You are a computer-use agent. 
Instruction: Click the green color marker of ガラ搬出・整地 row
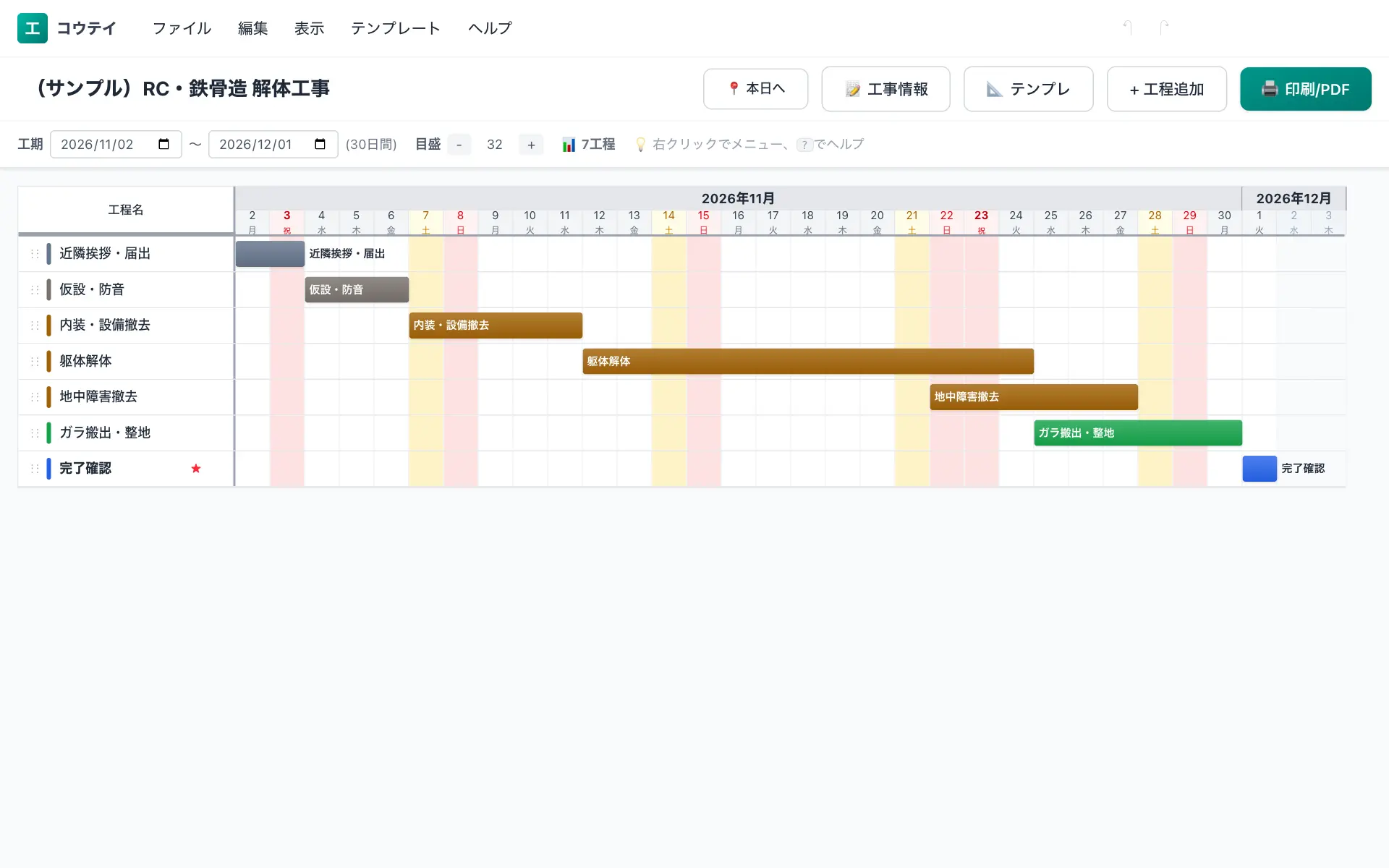[x=49, y=433]
